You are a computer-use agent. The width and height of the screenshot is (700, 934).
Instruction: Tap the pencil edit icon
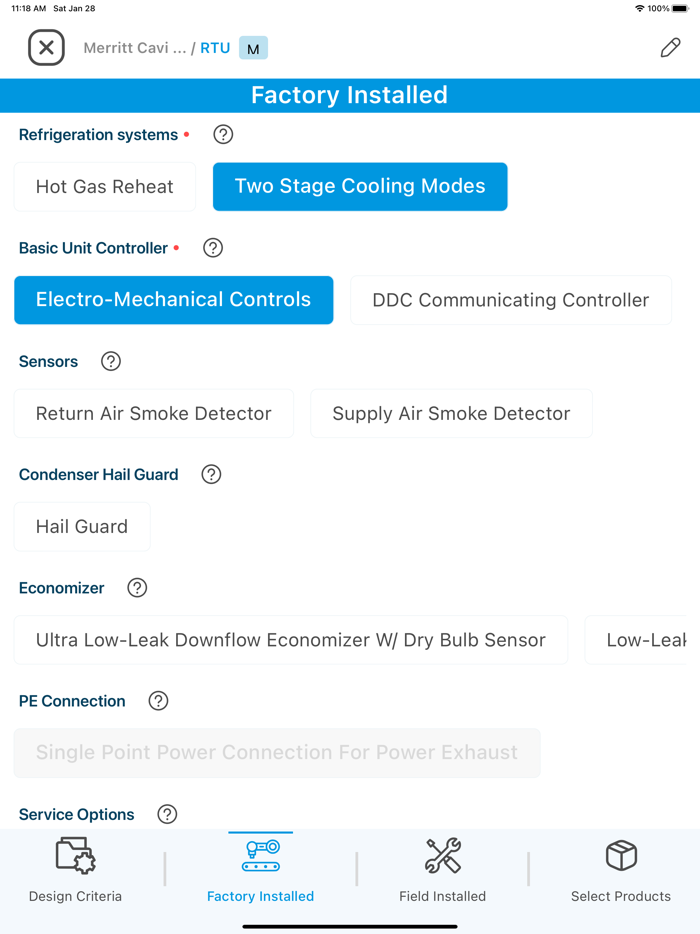[x=670, y=47]
